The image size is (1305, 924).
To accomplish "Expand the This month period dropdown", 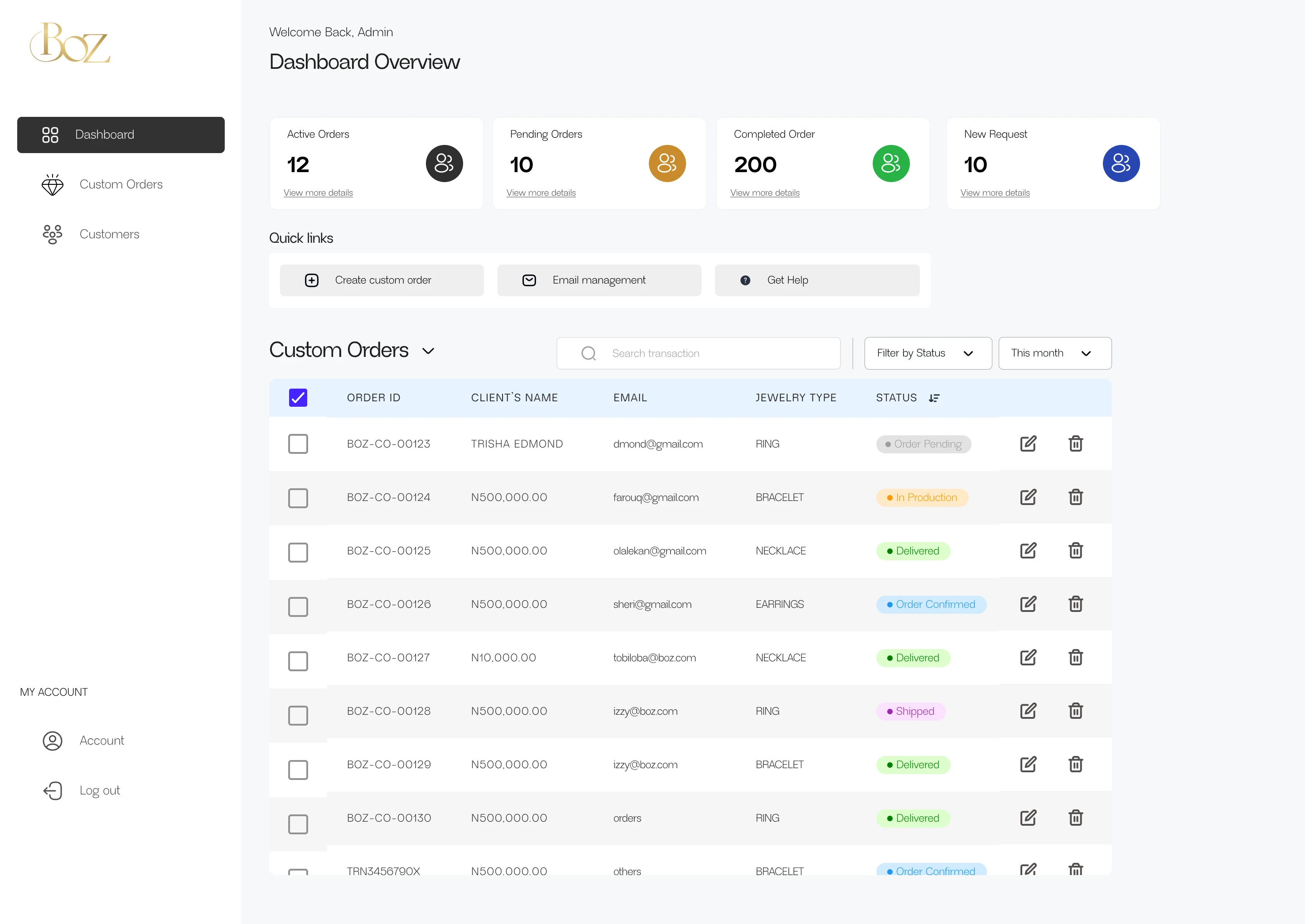I will tap(1054, 353).
